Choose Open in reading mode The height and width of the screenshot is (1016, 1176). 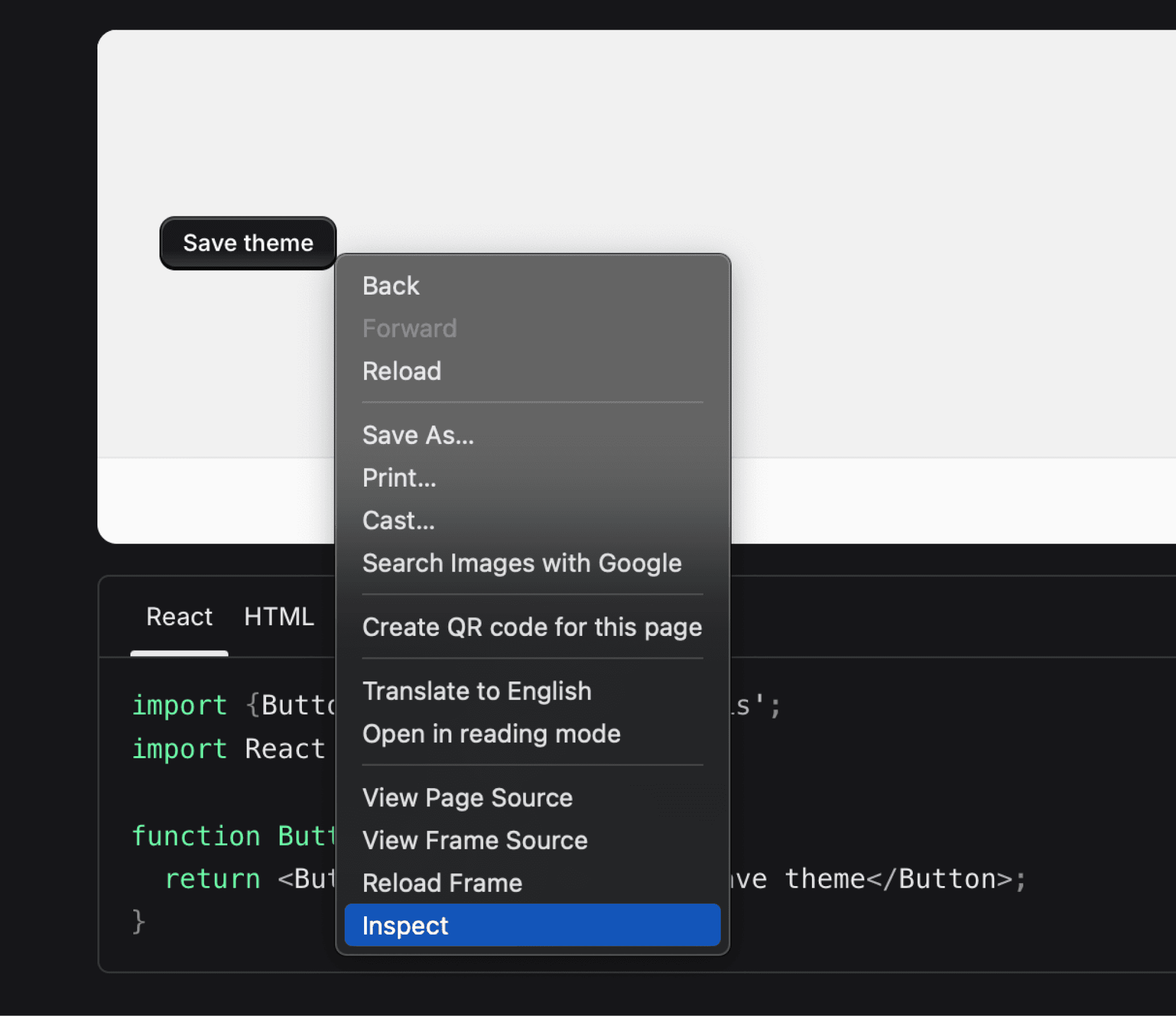click(x=491, y=733)
